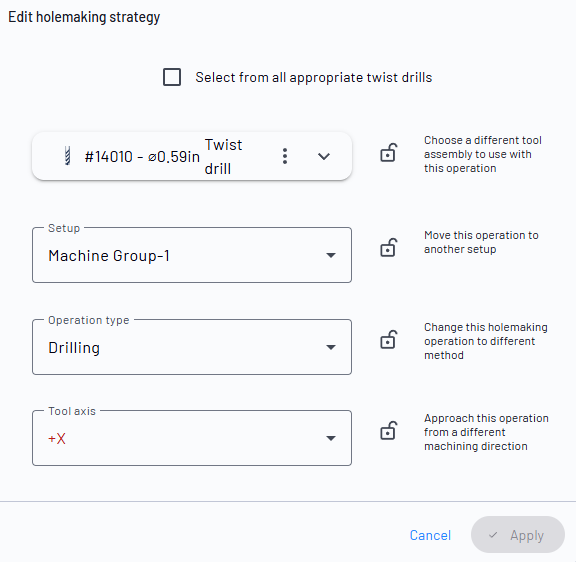Click the Select from all appropriate twist drills label
This screenshot has height=562, width=576.
314,78
